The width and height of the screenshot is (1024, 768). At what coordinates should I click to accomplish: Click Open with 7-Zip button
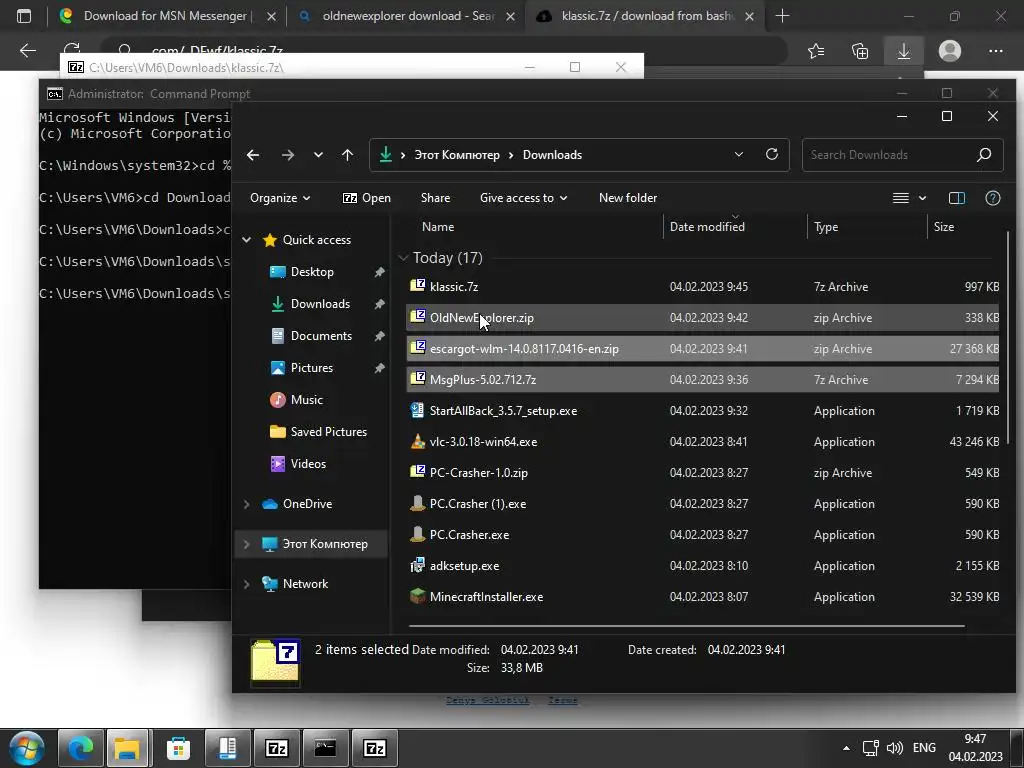click(x=366, y=198)
